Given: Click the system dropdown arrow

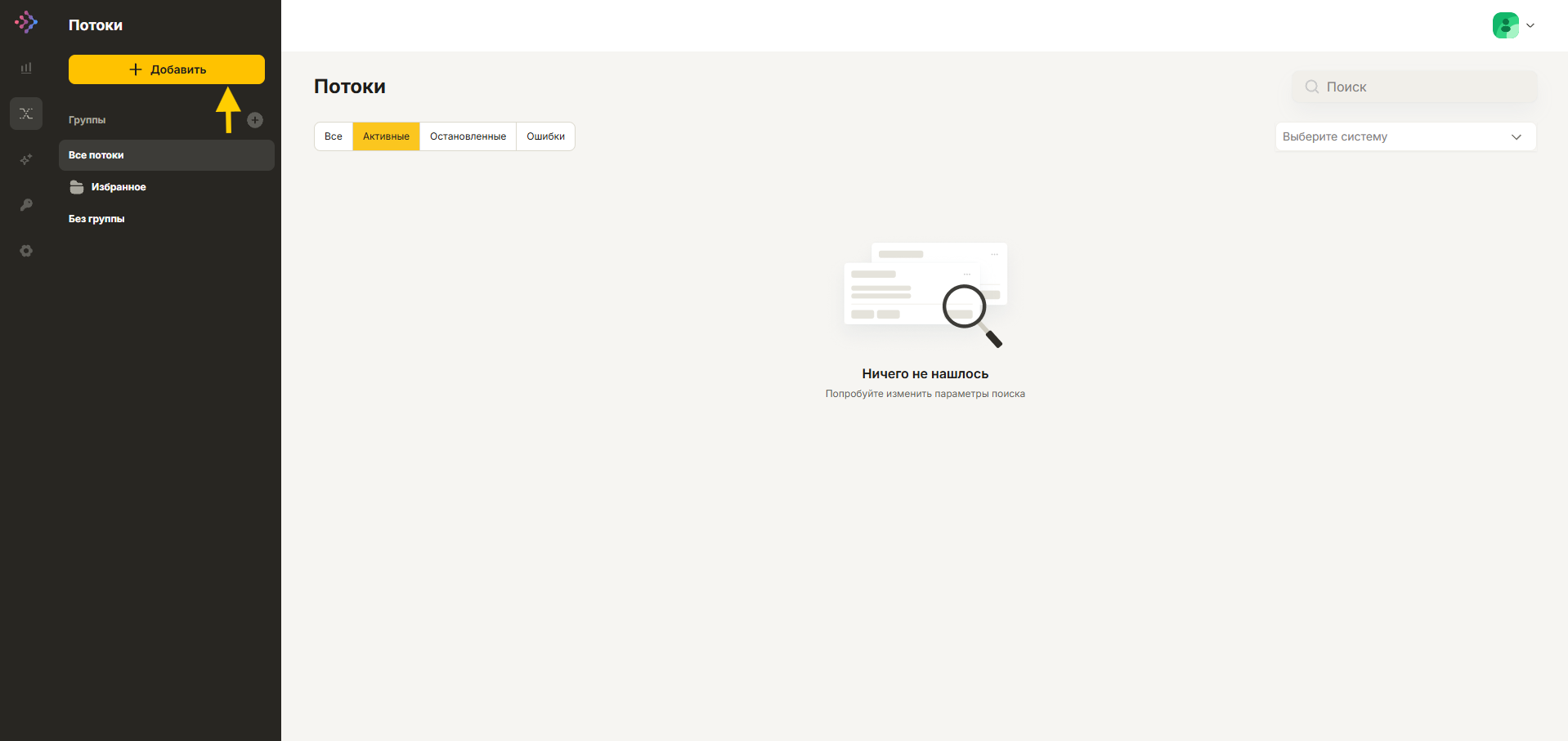Looking at the screenshot, I should coord(1516,136).
